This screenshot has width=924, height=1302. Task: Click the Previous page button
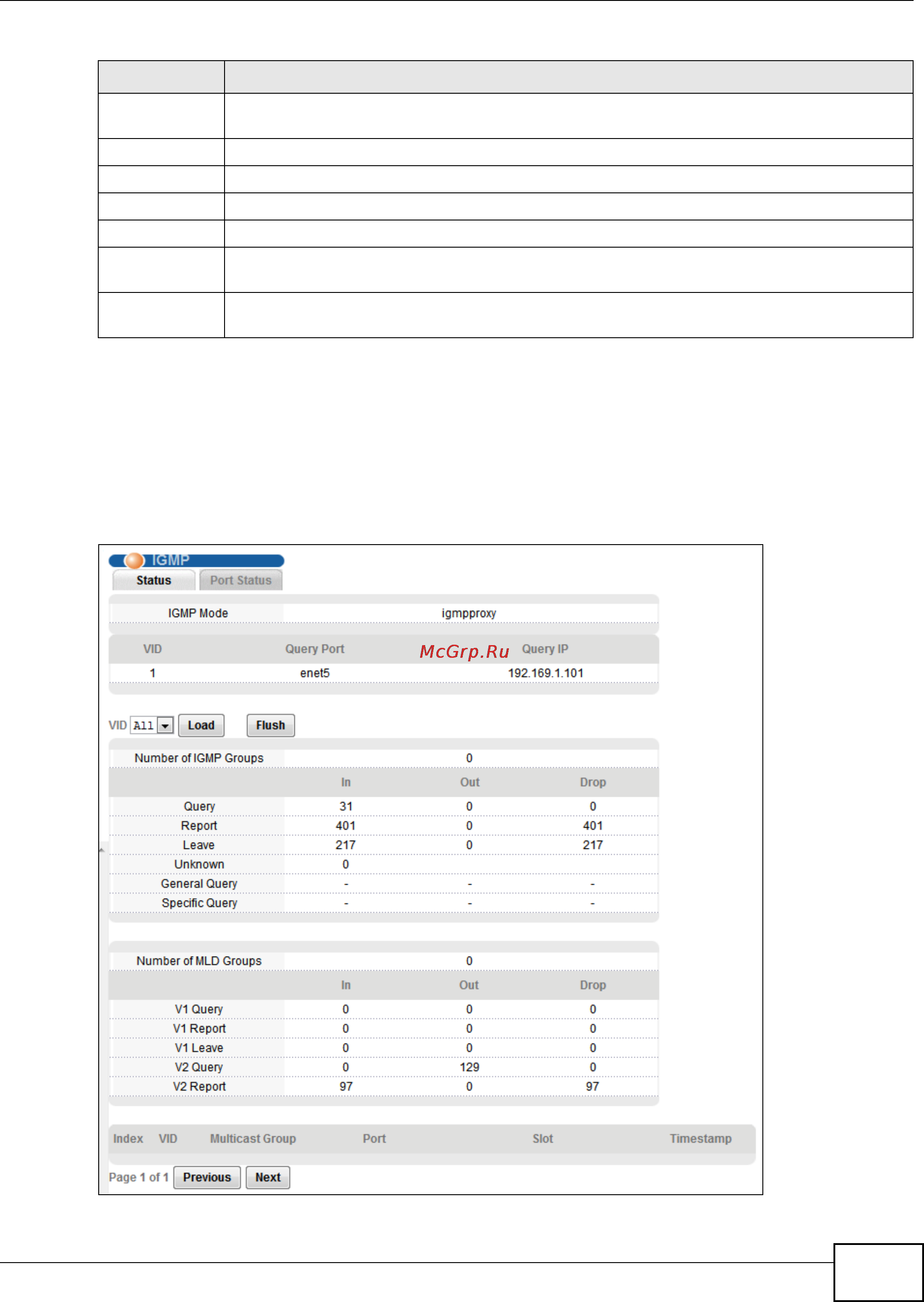[206, 1177]
